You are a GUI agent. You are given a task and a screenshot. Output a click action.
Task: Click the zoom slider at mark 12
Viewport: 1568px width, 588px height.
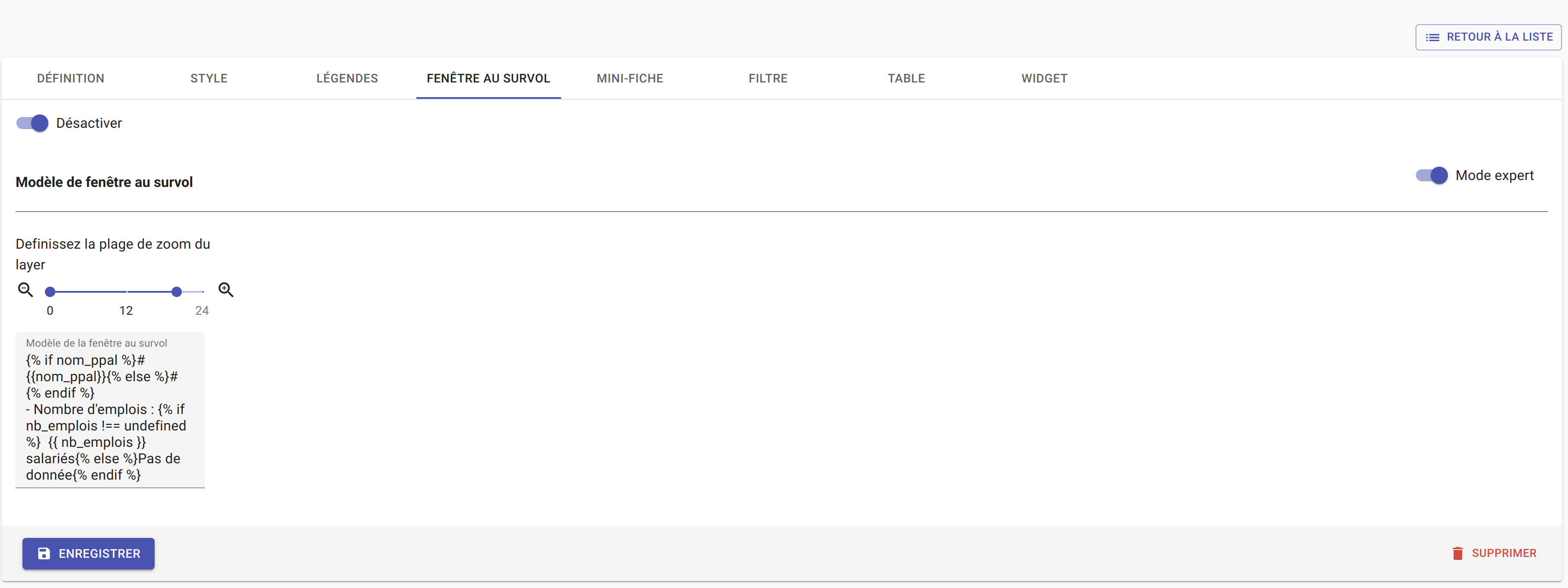click(126, 292)
